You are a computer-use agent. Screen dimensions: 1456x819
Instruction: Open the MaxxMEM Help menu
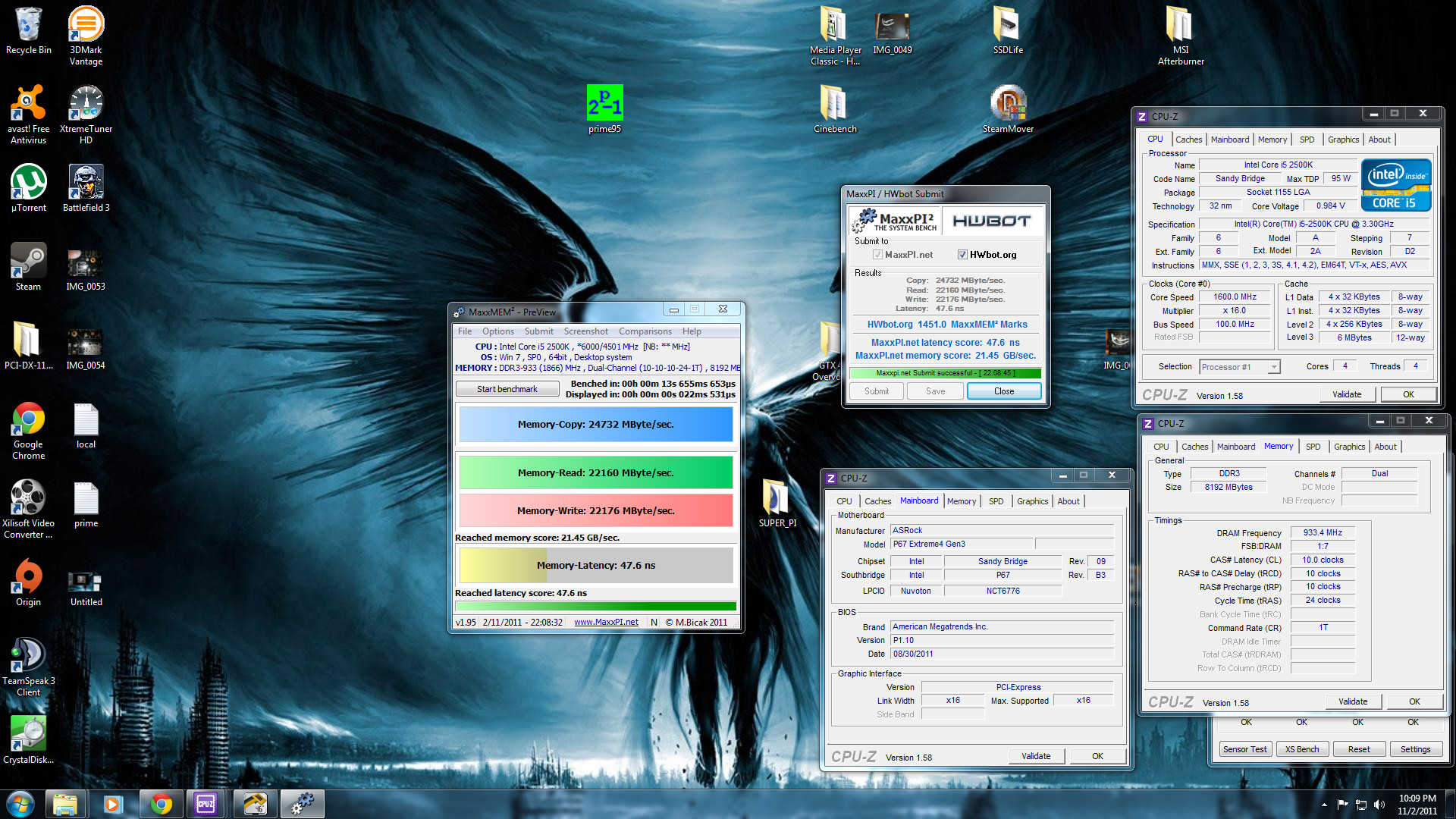(x=692, y=331)
